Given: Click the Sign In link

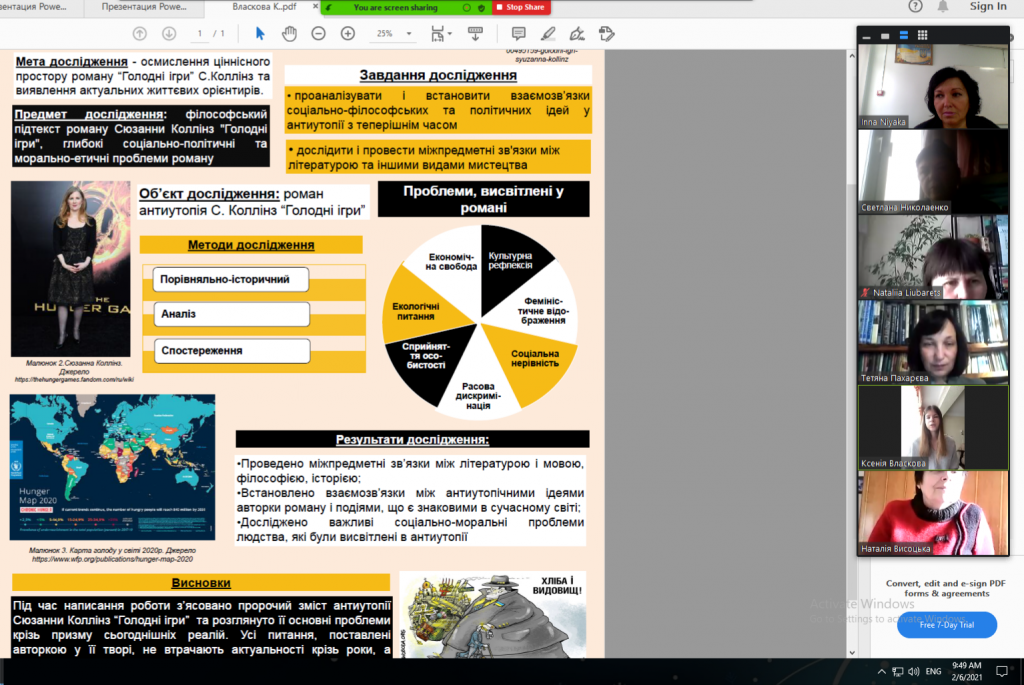Looking at the screenshot, I should [x=988, y=7].
